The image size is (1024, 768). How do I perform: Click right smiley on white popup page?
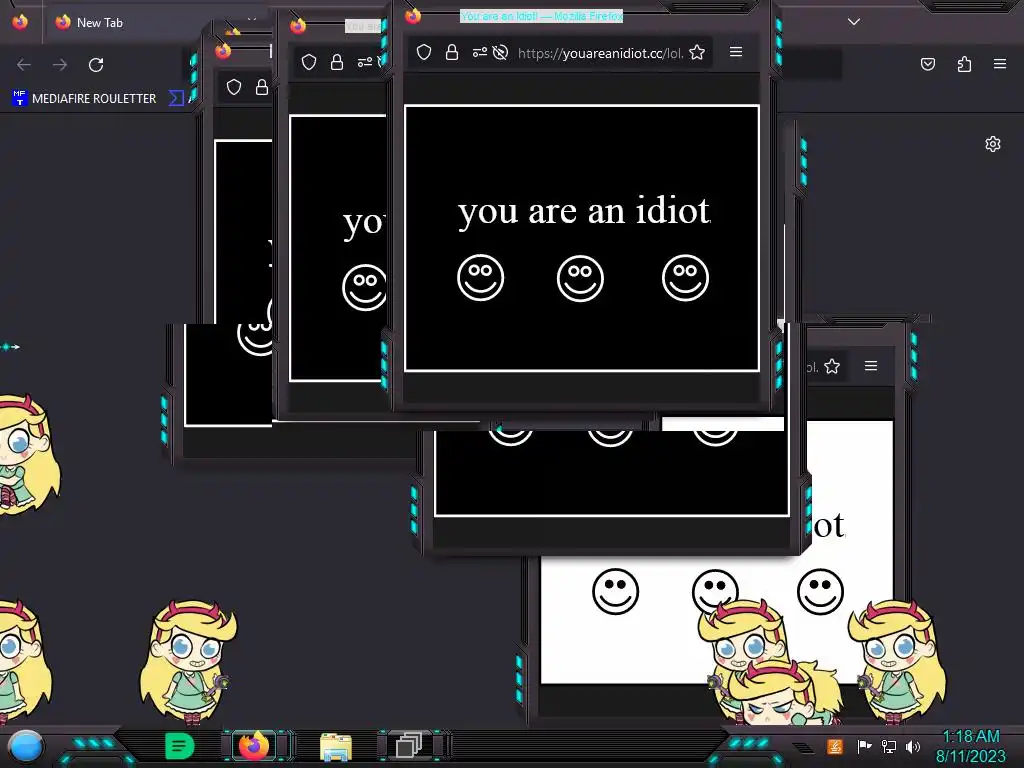click(x=820, y=591)
